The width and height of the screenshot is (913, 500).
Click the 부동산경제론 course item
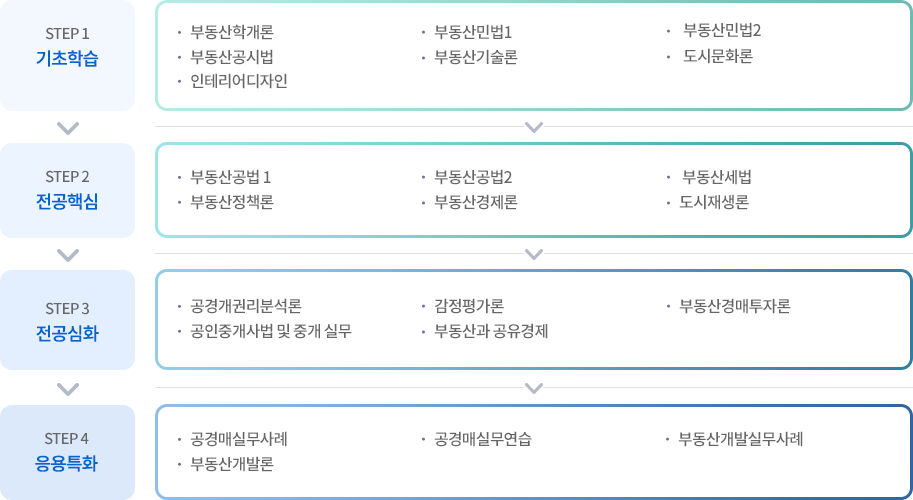tap(476, 202)
